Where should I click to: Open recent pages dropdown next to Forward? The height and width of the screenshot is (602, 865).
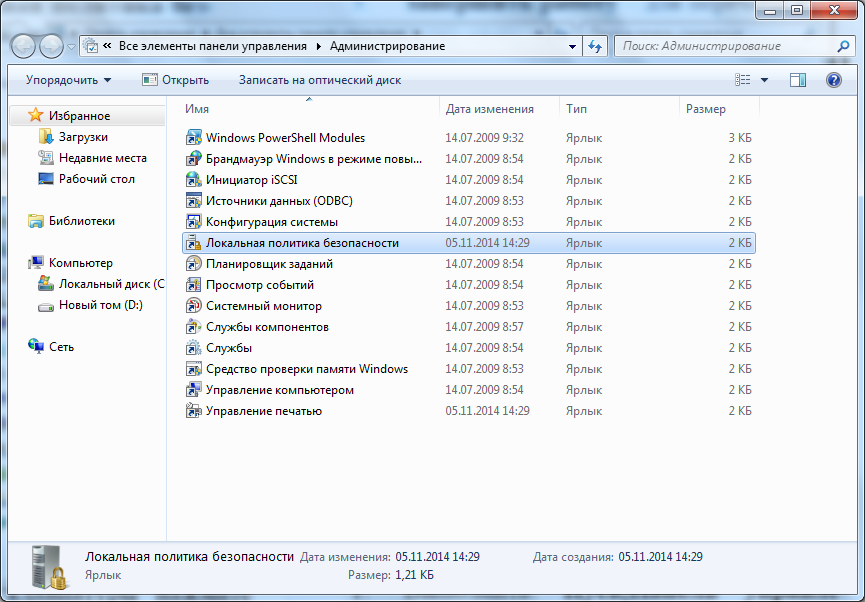(x=72, y=47)
